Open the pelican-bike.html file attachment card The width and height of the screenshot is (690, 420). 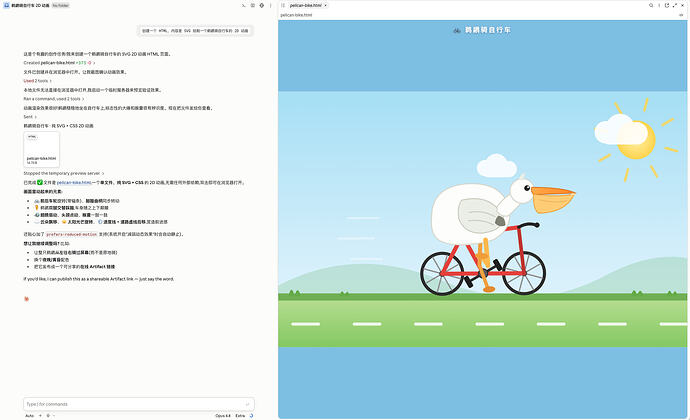(x=41, y=149)
